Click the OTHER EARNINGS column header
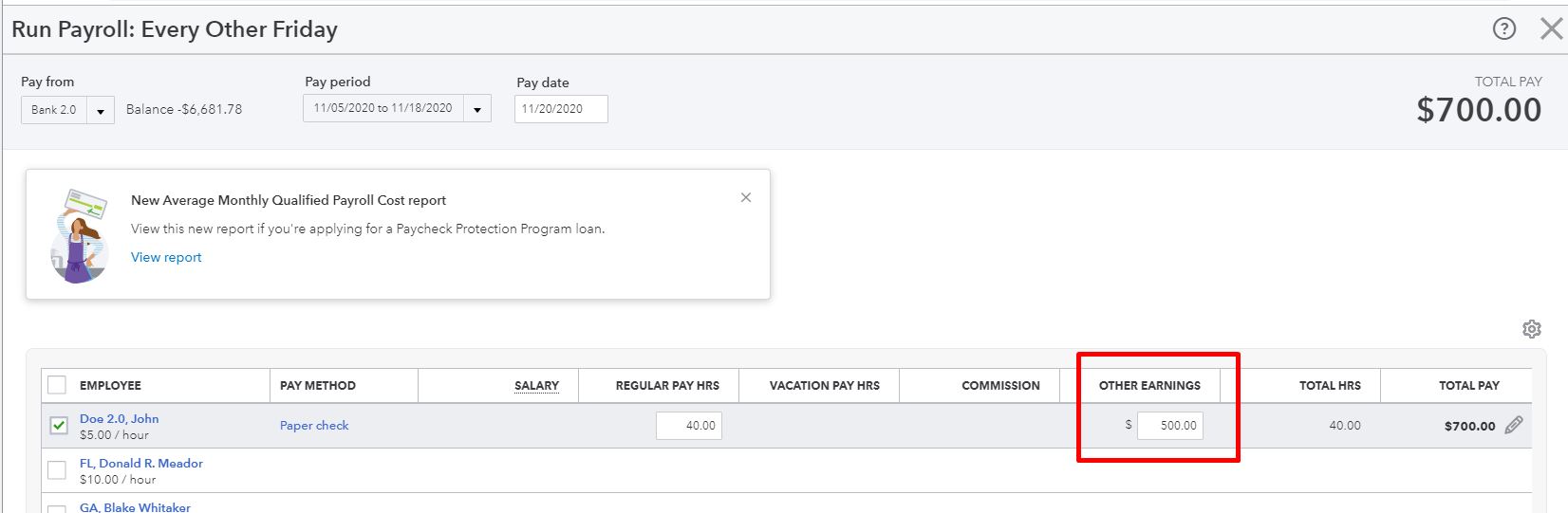Viewport: 1568px width, 513px height. (1149, 385)
